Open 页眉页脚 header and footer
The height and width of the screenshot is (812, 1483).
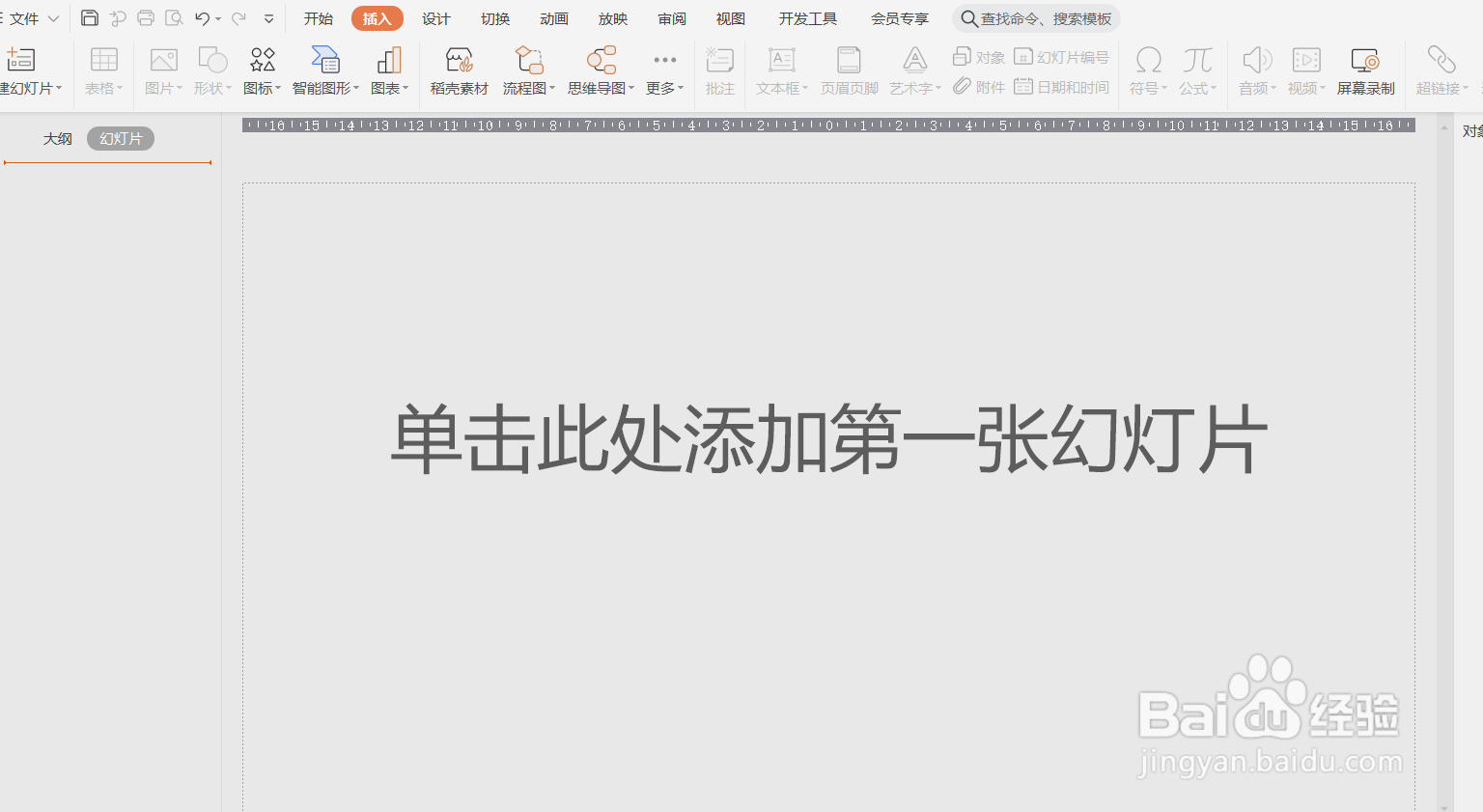(850, 71)
